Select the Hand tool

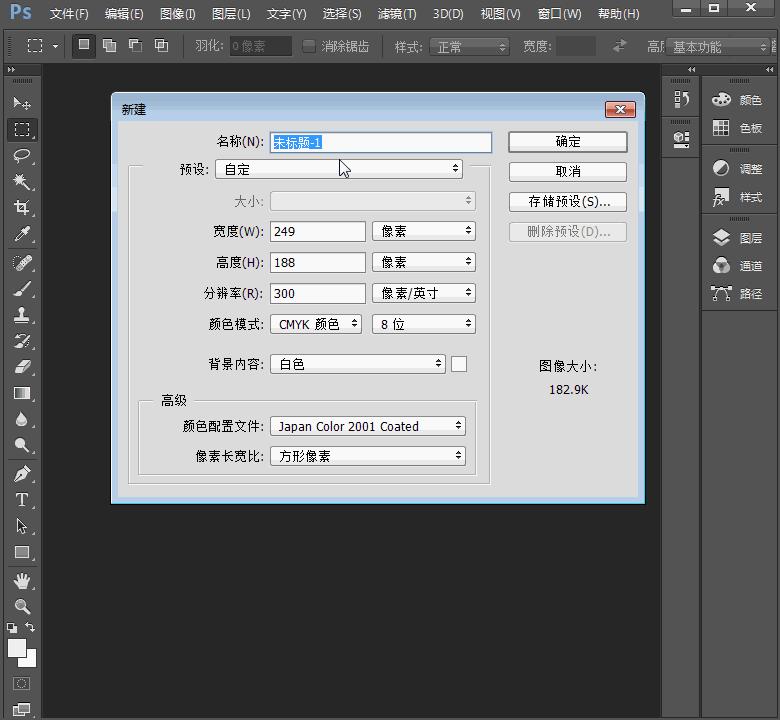click(x=21, y=580)
